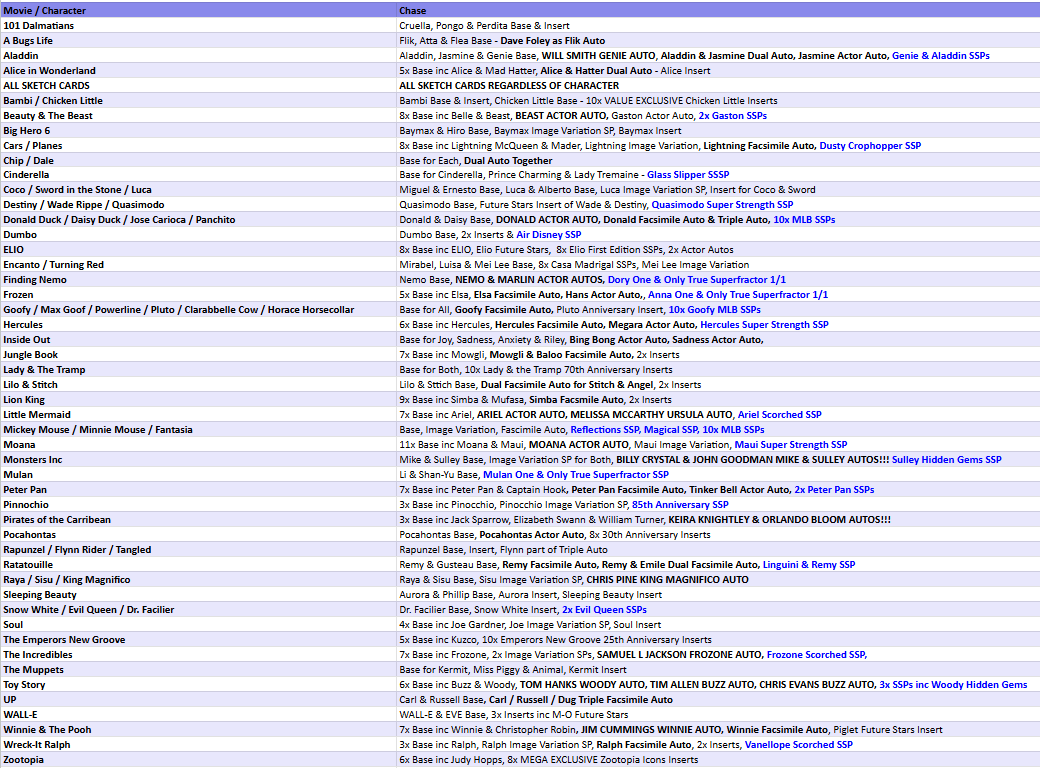The width and height of the screenshot is (1040, 768).
Task: Click the "Pirates of the Carribean" cell
Action: (57, 520)
